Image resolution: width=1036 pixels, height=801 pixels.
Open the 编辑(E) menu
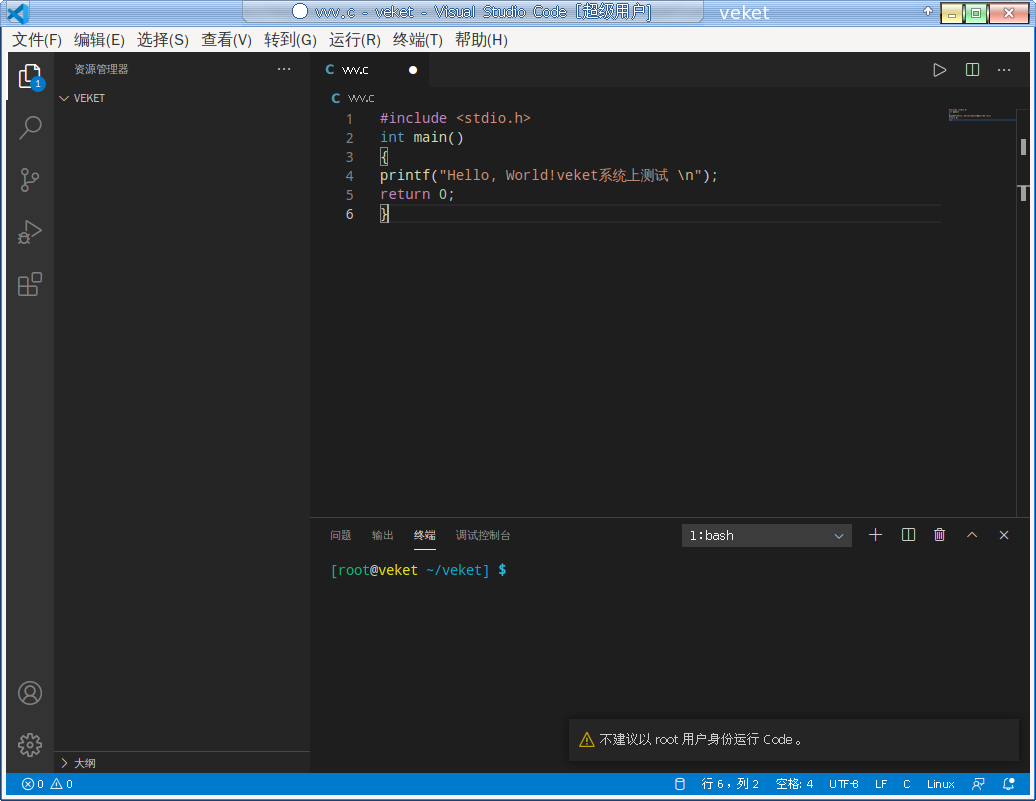pyautogui.click(x=99, y=40)
